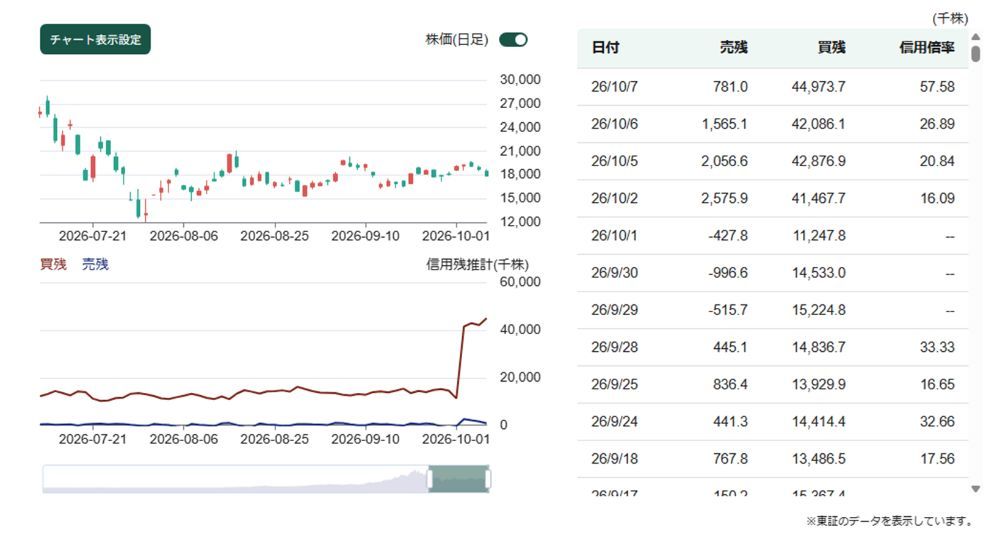This screenshot has width=1000, height=540.
Task: Click the selected window of the range navigator
Action: coord(459,479)
